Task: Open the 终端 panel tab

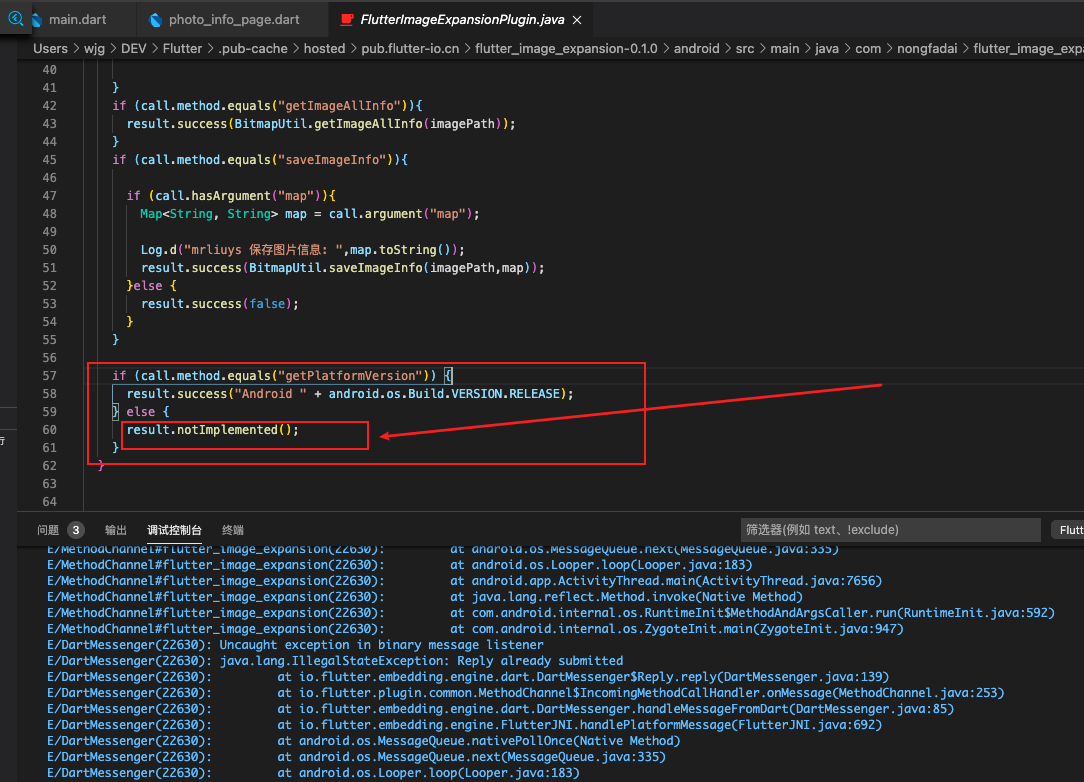Action: coord(232,530)
